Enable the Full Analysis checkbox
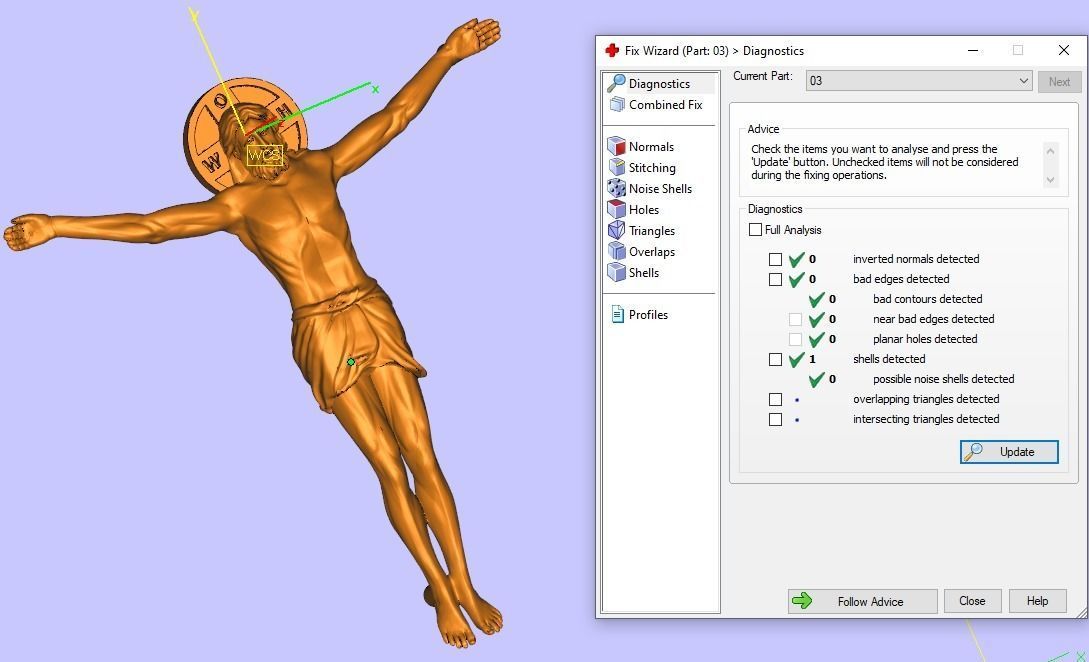Screen dimensions: 1089x662 coord(756,229)
